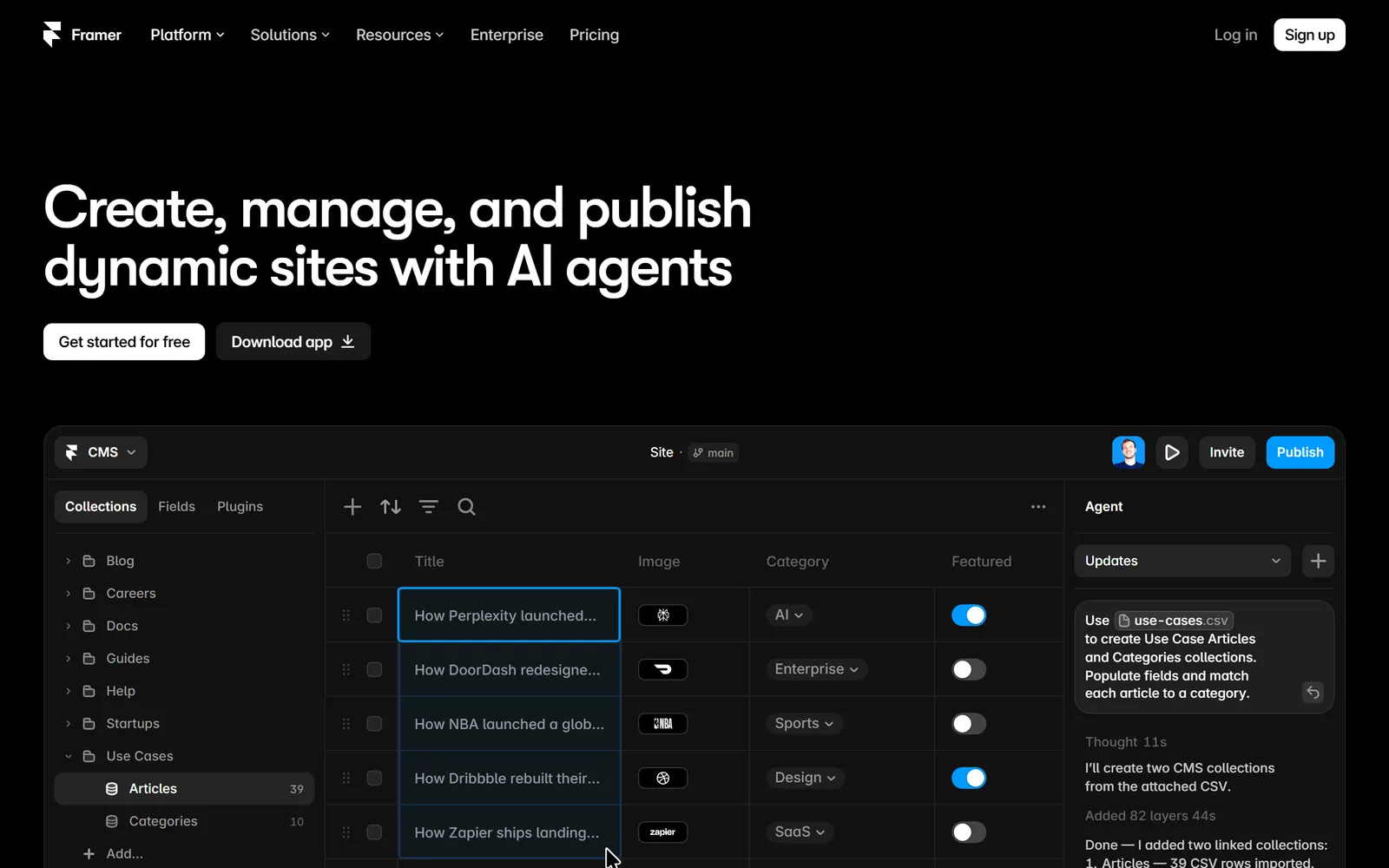Click the search magnifier icon in CMS toolbar
The image size is (1389, 868).
click(466, 507)
